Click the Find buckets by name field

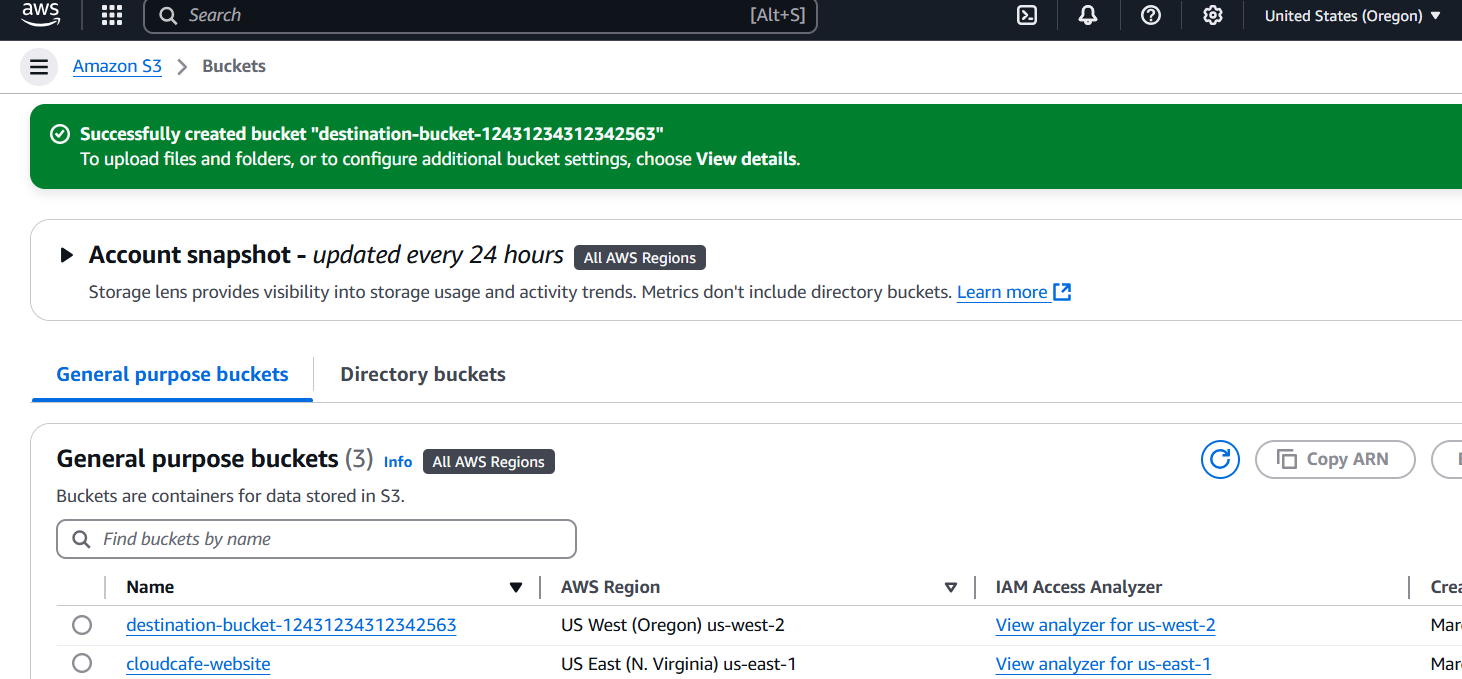(x=317, y=539)
